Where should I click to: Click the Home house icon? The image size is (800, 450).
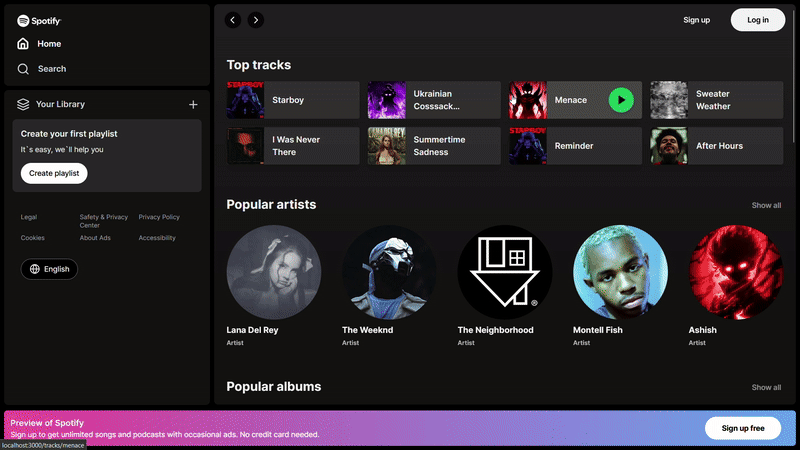point(23,44)
